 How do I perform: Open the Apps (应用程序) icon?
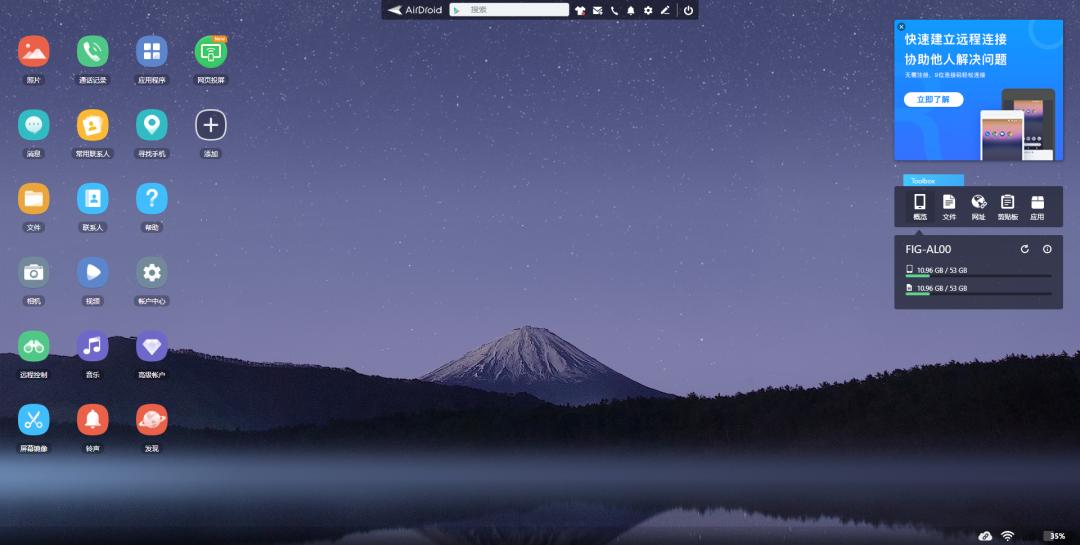pos(152,52)
